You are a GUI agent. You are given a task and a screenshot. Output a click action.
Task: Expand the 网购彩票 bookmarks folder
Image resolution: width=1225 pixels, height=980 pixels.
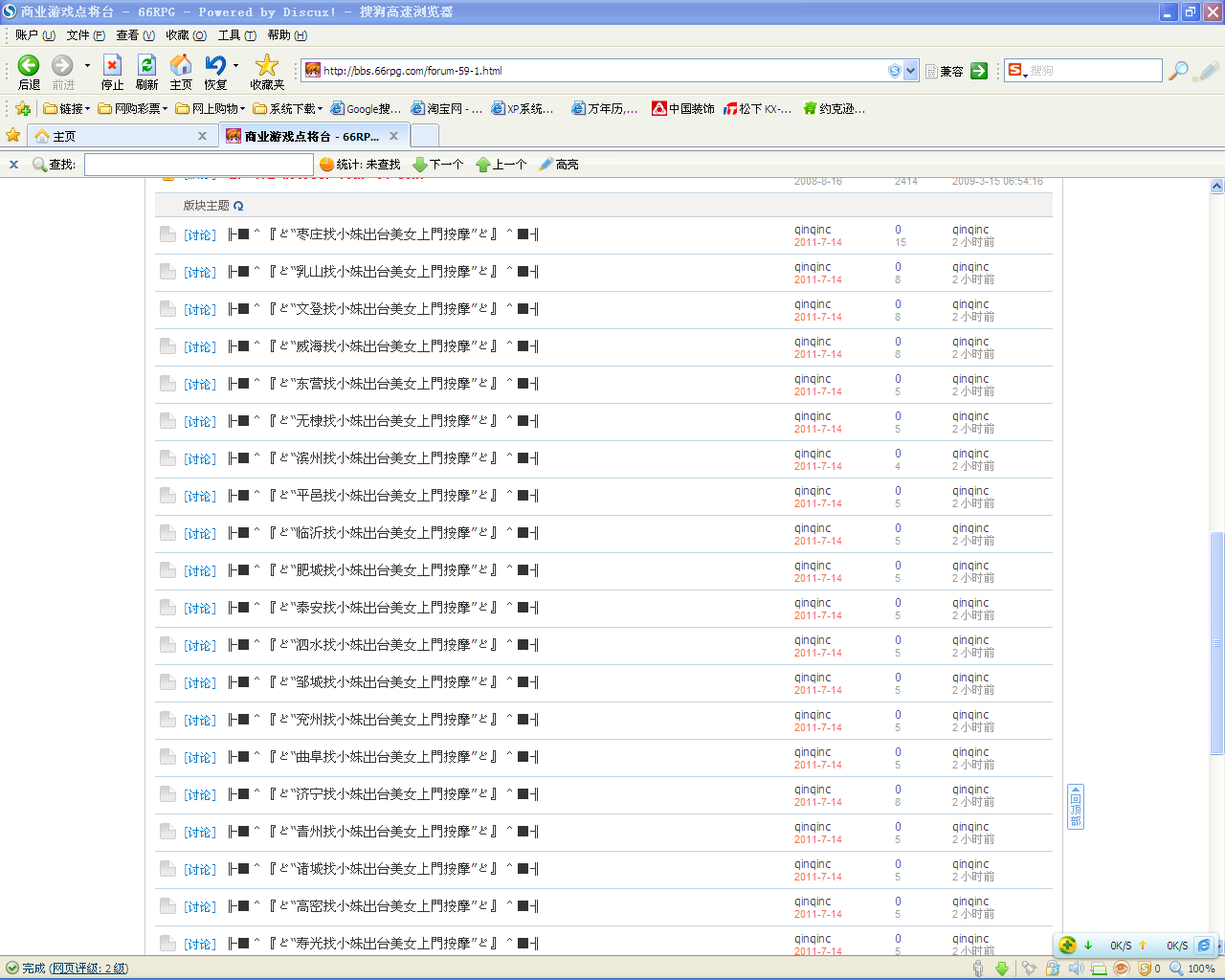pos(133,109)
